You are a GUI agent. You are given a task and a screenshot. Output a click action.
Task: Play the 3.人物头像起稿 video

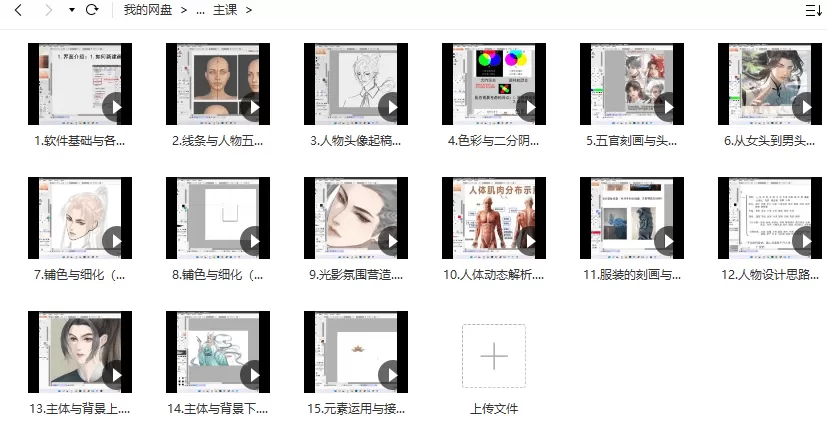tap(393, 106)
